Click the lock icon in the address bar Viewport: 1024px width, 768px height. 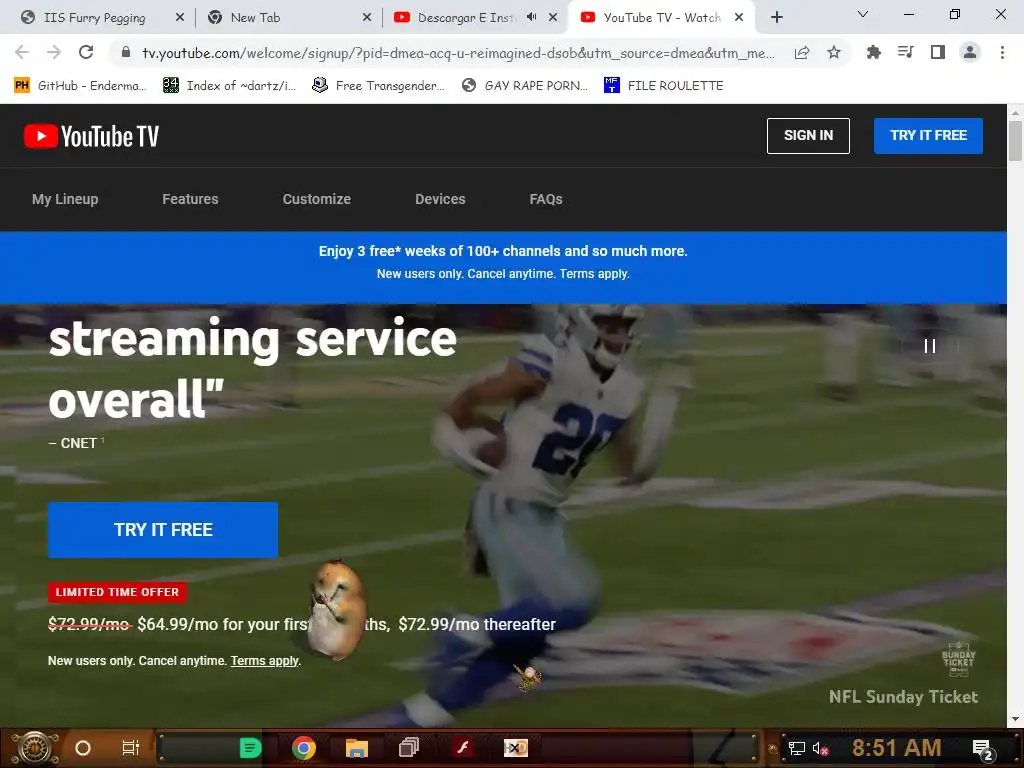[126, 52]
